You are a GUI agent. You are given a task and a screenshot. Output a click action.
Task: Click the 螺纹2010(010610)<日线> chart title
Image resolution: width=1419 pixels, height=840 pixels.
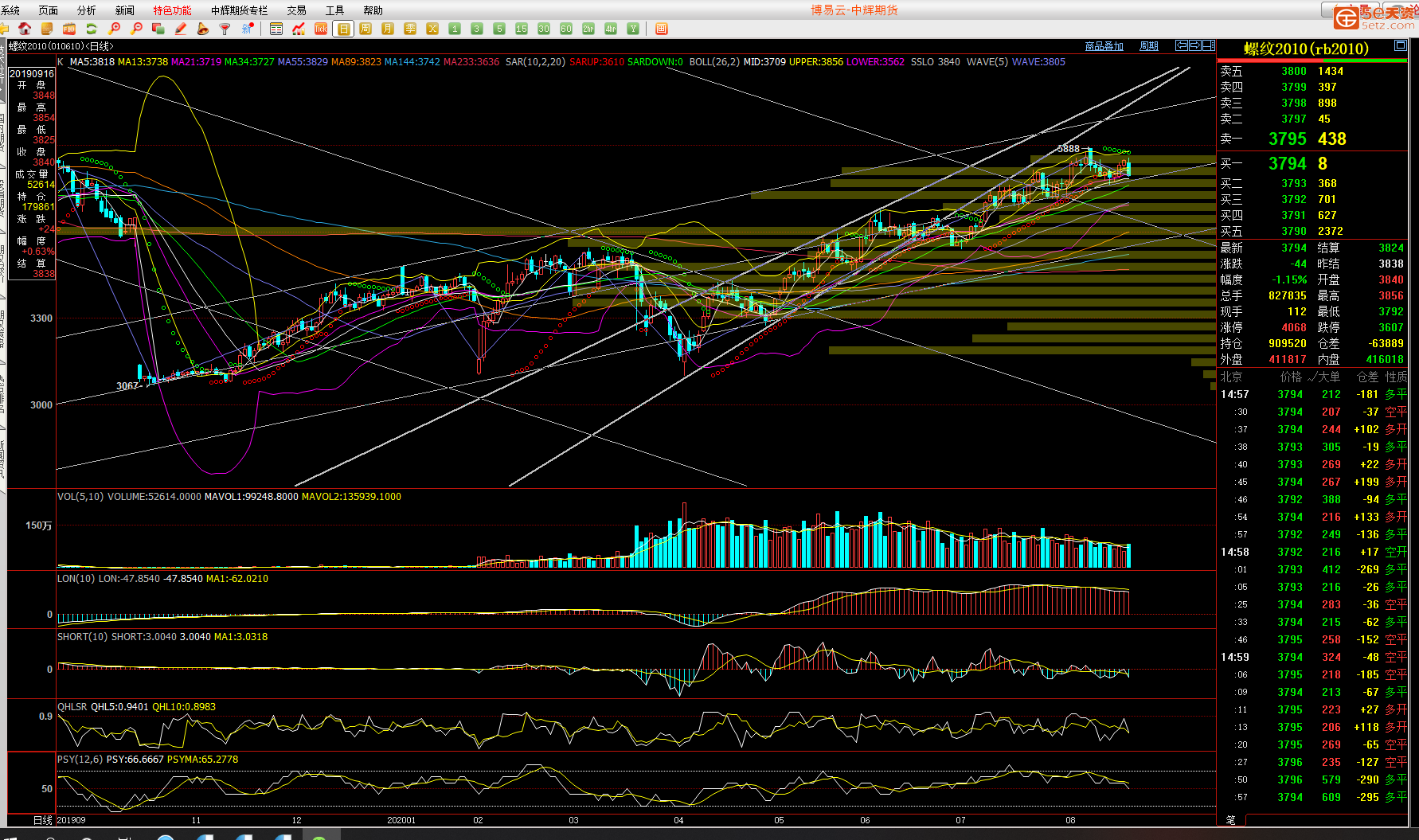click(x=61, y=46)
